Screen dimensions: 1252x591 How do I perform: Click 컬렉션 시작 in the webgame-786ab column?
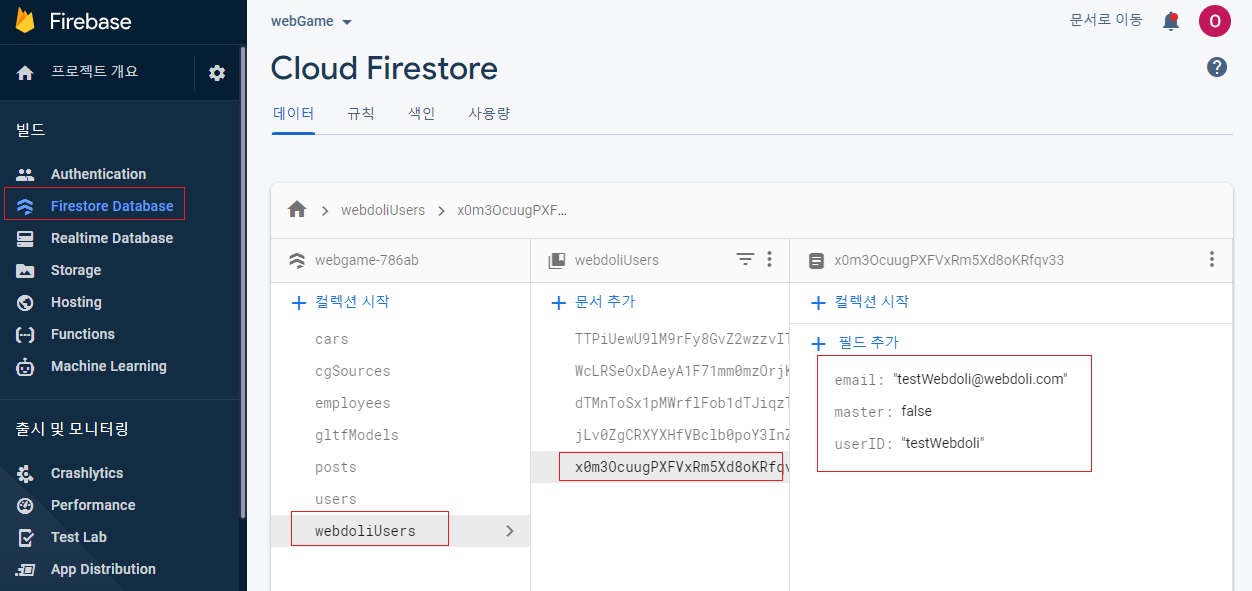(x=351, y=302)
